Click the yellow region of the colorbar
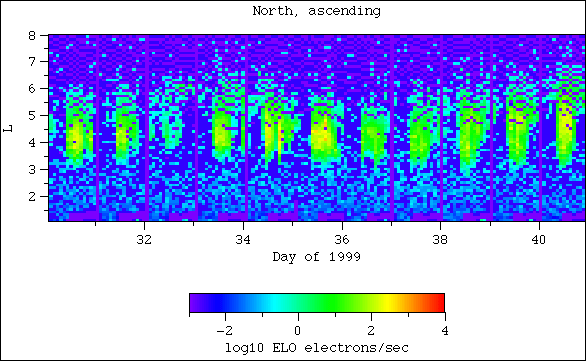 point(389,303)
